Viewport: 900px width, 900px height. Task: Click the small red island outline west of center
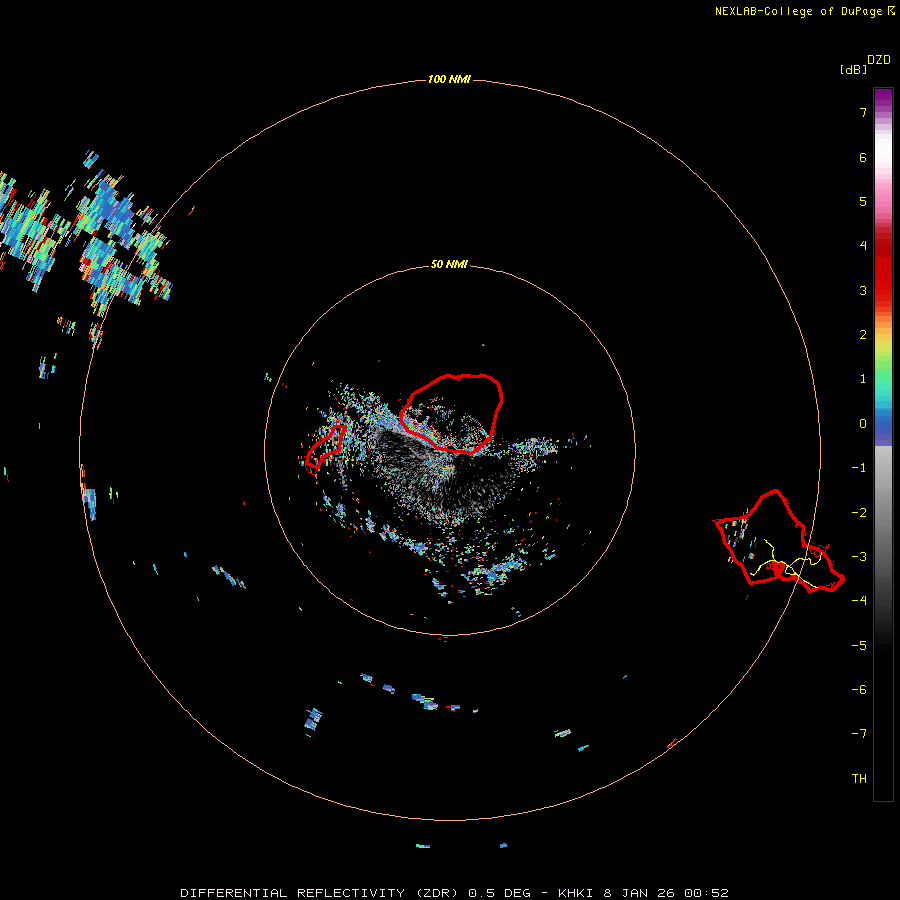pos(326,447)
